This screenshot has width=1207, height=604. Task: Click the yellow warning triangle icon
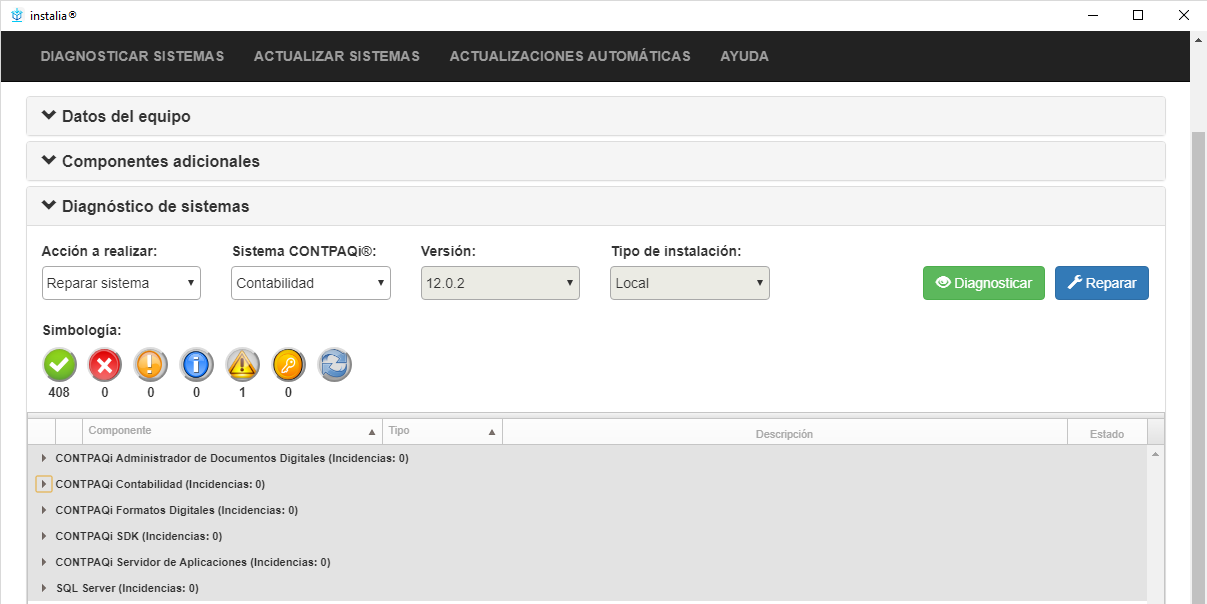click(x=243, y=365)
